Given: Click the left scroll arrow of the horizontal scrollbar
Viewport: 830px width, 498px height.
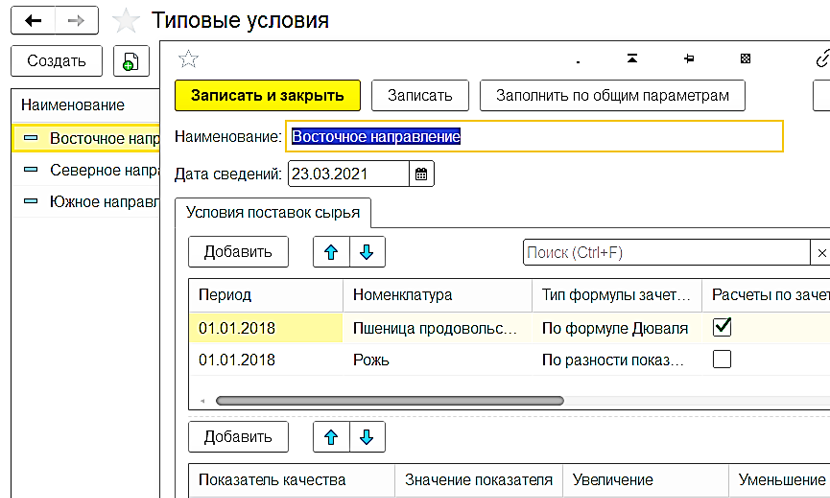Looking at the screenshot, I should [x=203, y=401].
